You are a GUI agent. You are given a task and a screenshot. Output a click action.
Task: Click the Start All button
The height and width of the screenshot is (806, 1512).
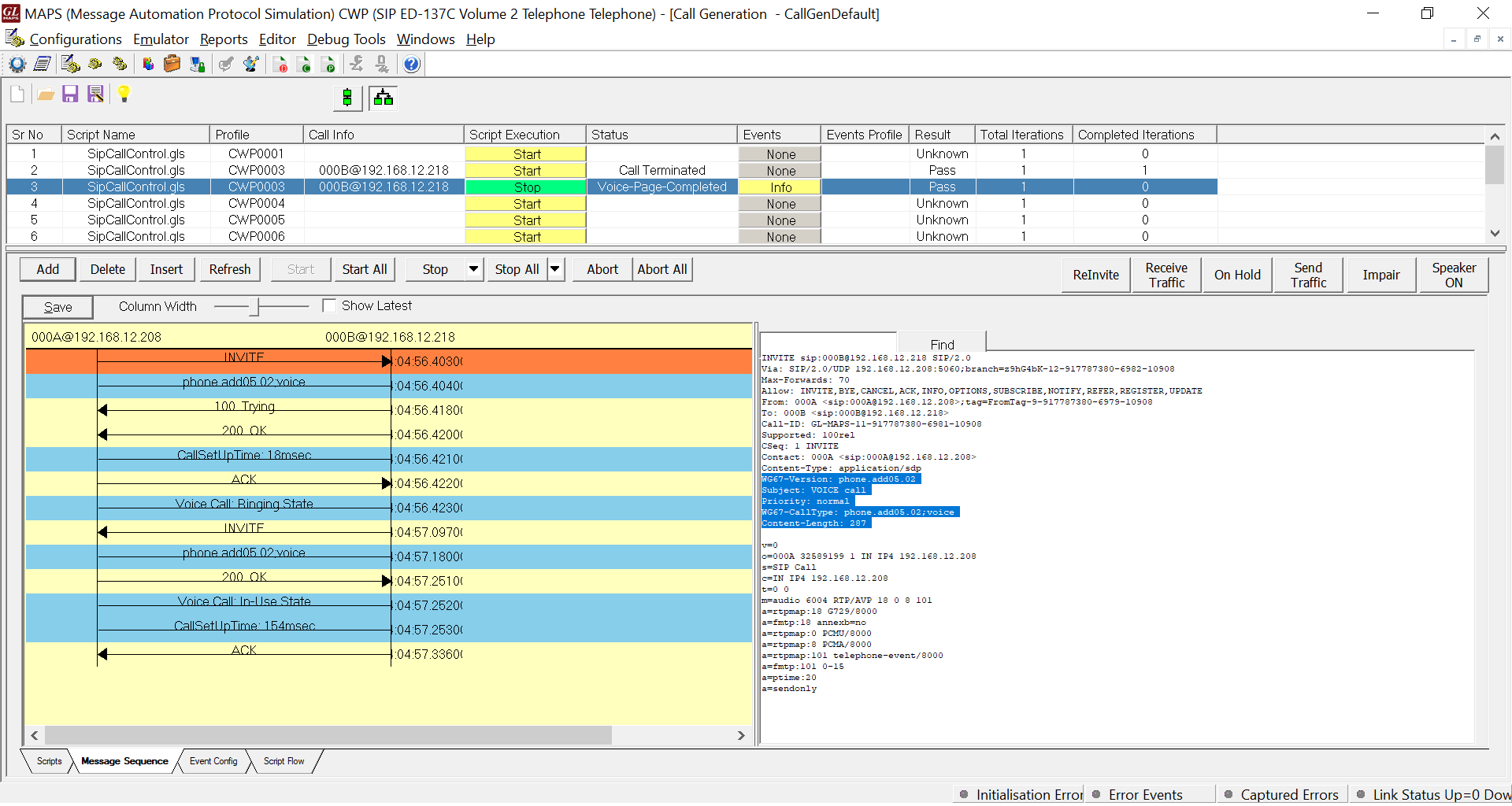[365, 269]
